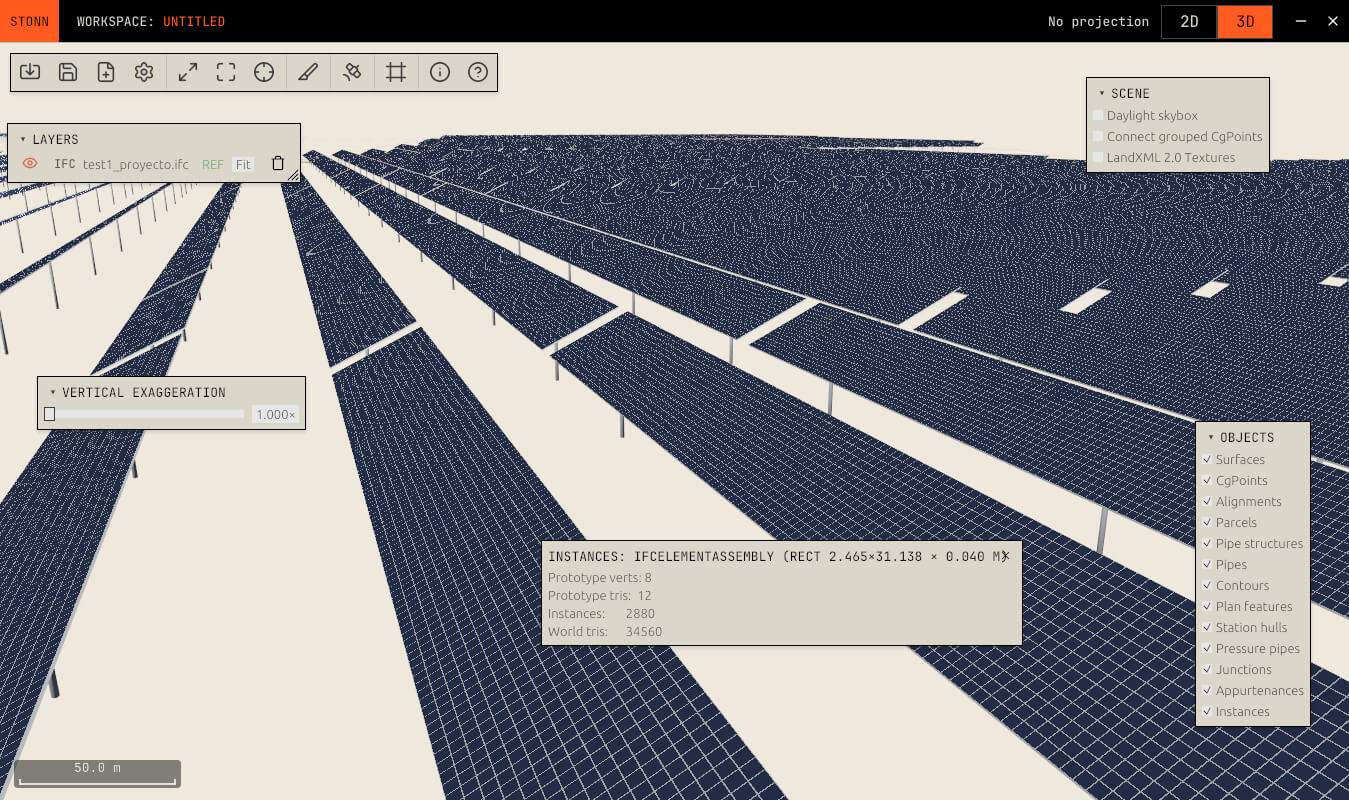Switch to 2D view tab
The height and width of the screenshot is (800, 1349).
[1189, 22]
